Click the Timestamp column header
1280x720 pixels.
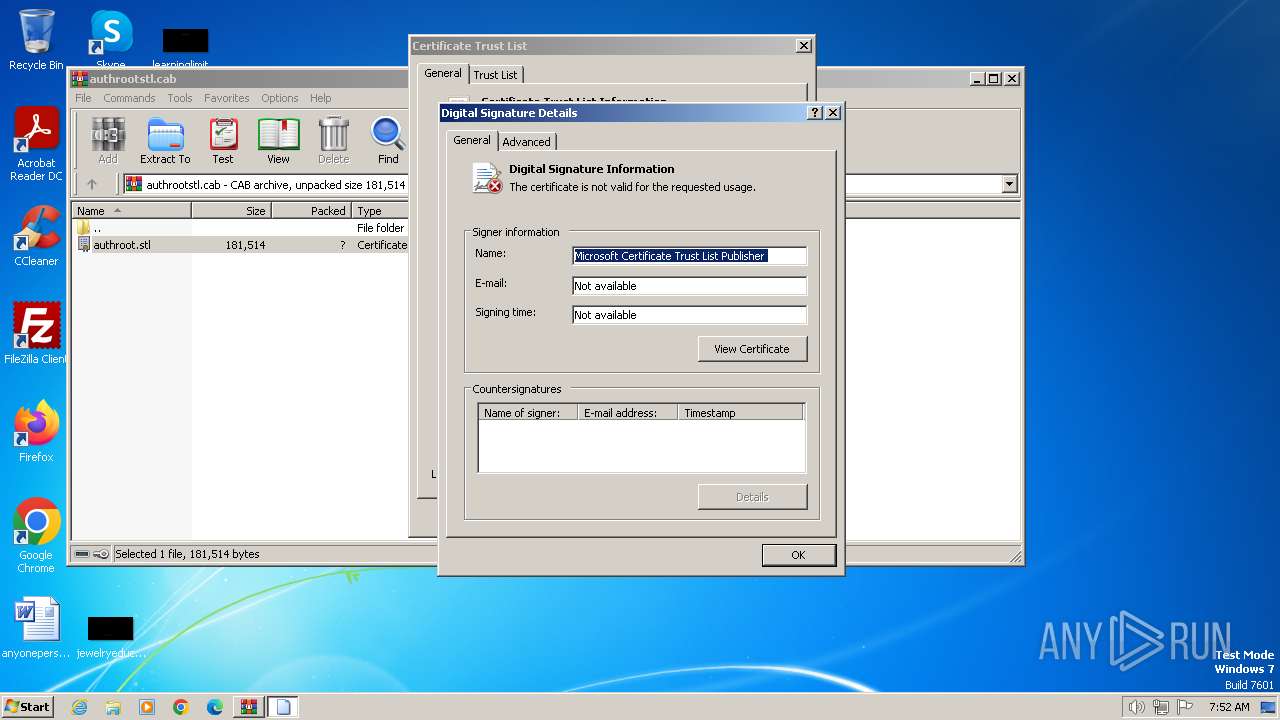(x=740, y=413)
